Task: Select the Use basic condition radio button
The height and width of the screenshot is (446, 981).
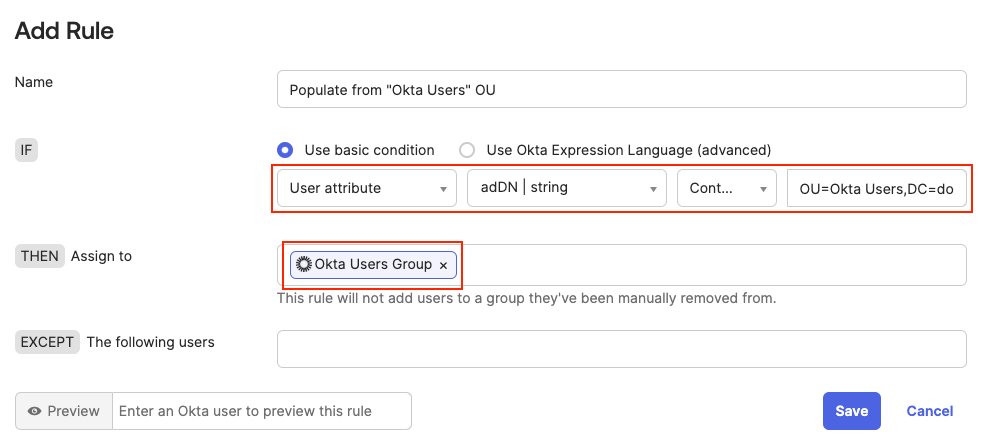Action: pyautogui.click(x=285, y=150)
